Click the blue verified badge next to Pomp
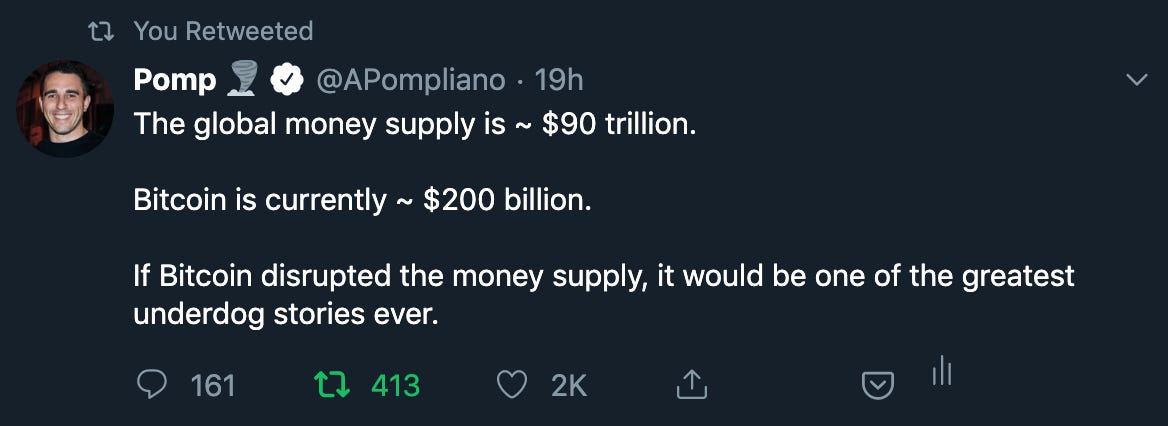Viewport: 1168px width, 426px height. point(288,80)
